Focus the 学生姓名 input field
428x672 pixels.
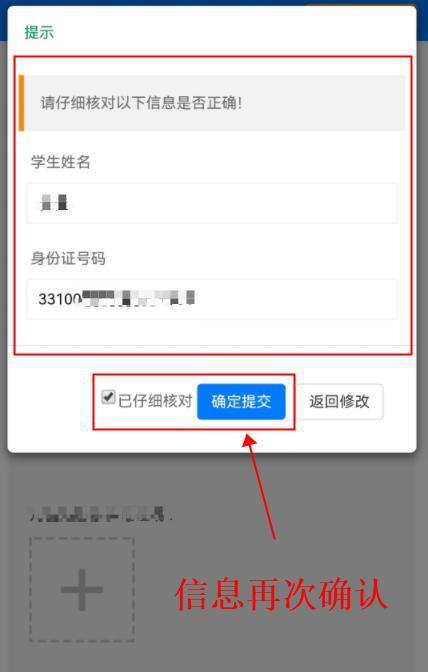coord(212,203)
